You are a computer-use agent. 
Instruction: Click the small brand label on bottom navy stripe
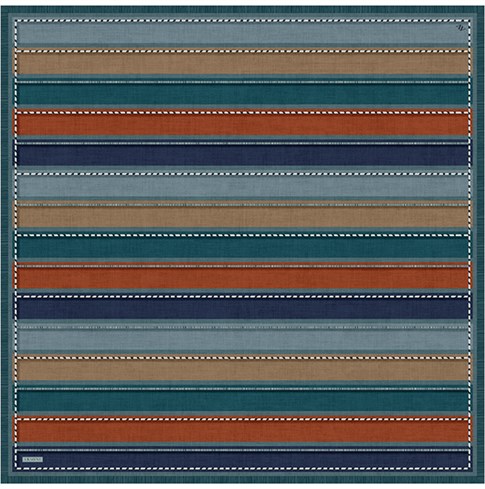[32, 459]
